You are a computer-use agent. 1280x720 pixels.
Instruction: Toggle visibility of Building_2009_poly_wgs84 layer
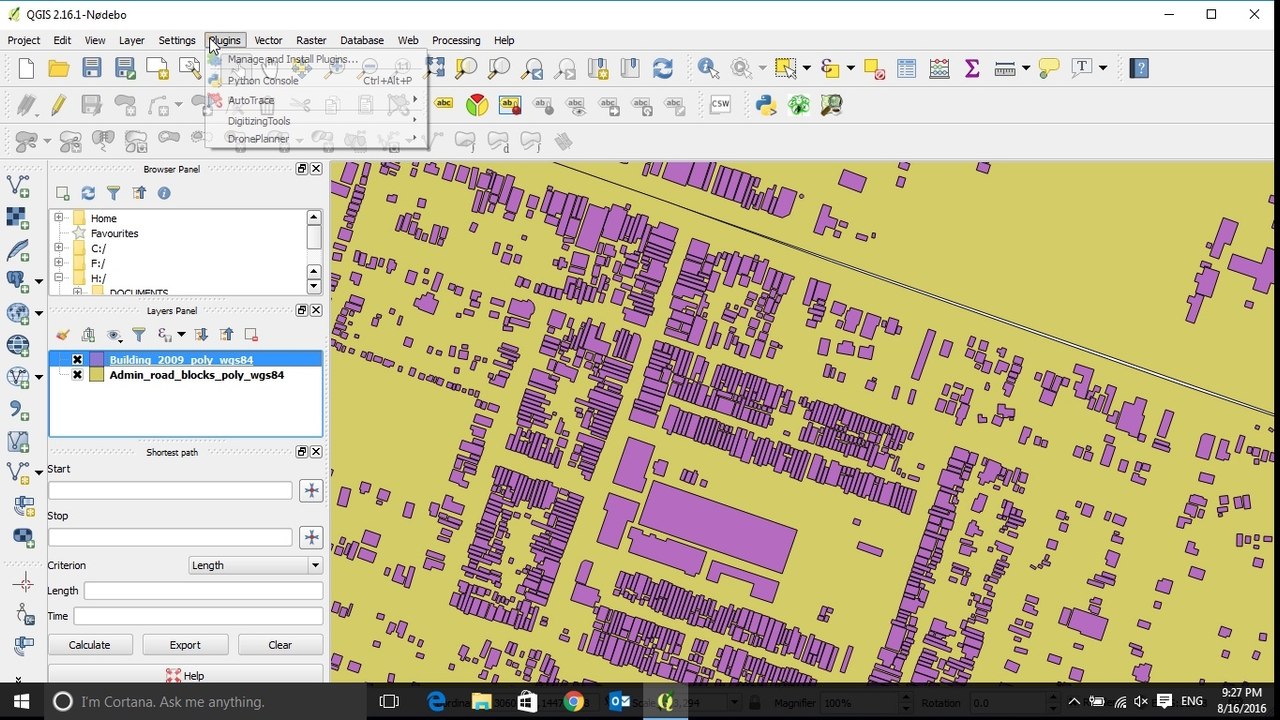point(77,360)
